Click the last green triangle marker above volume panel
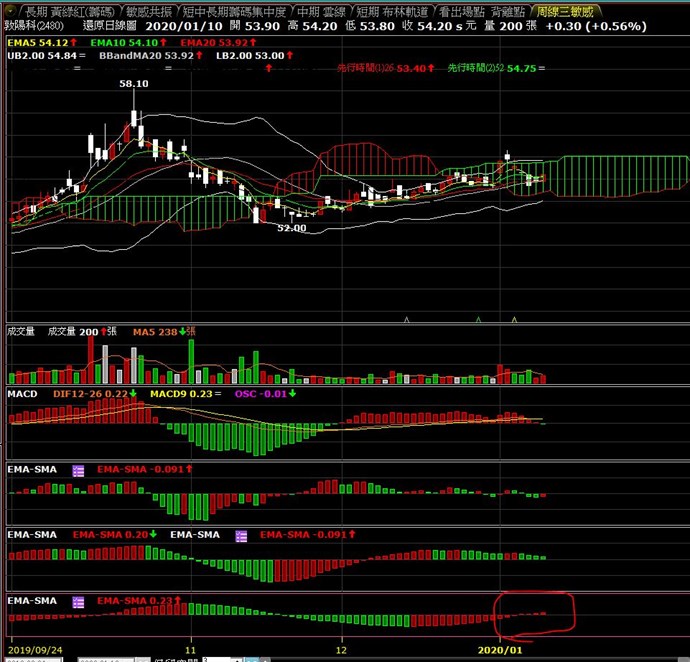690x662 pixels. pyautogui.click(x=514, y=319)
